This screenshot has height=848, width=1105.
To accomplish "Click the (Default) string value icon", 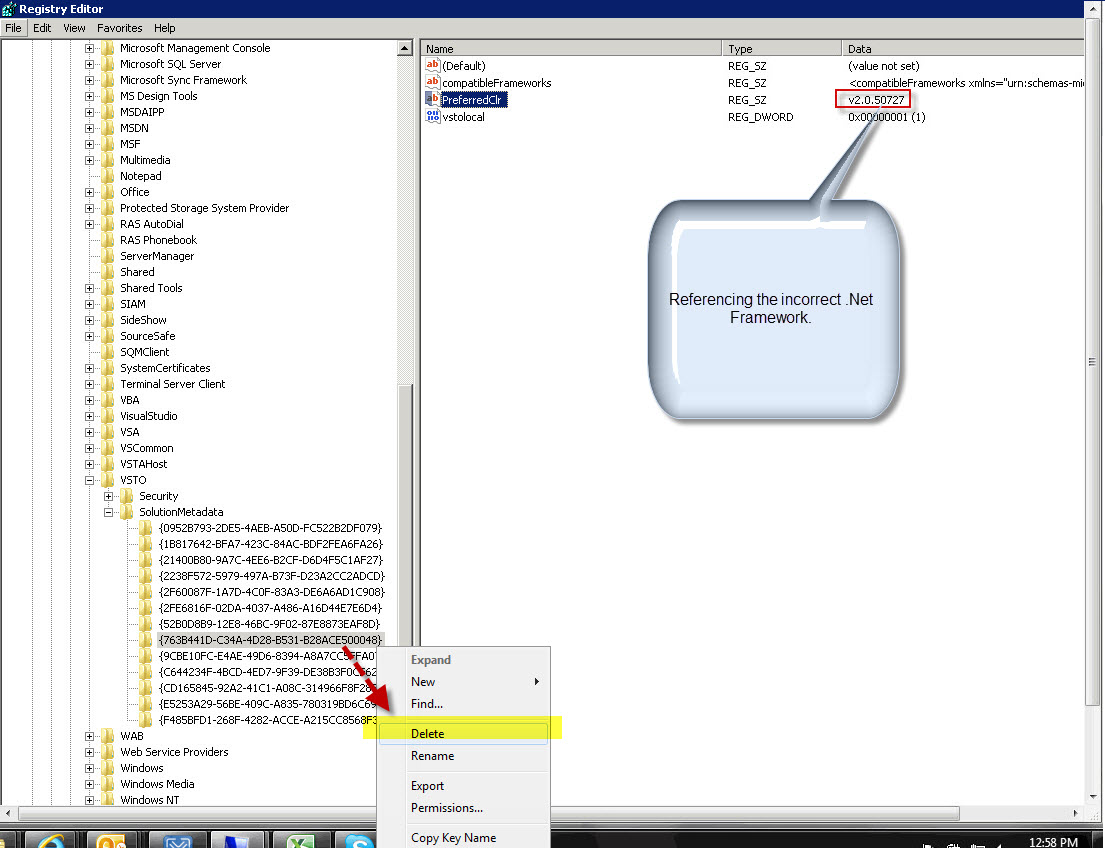I will (x=433, y=66).
